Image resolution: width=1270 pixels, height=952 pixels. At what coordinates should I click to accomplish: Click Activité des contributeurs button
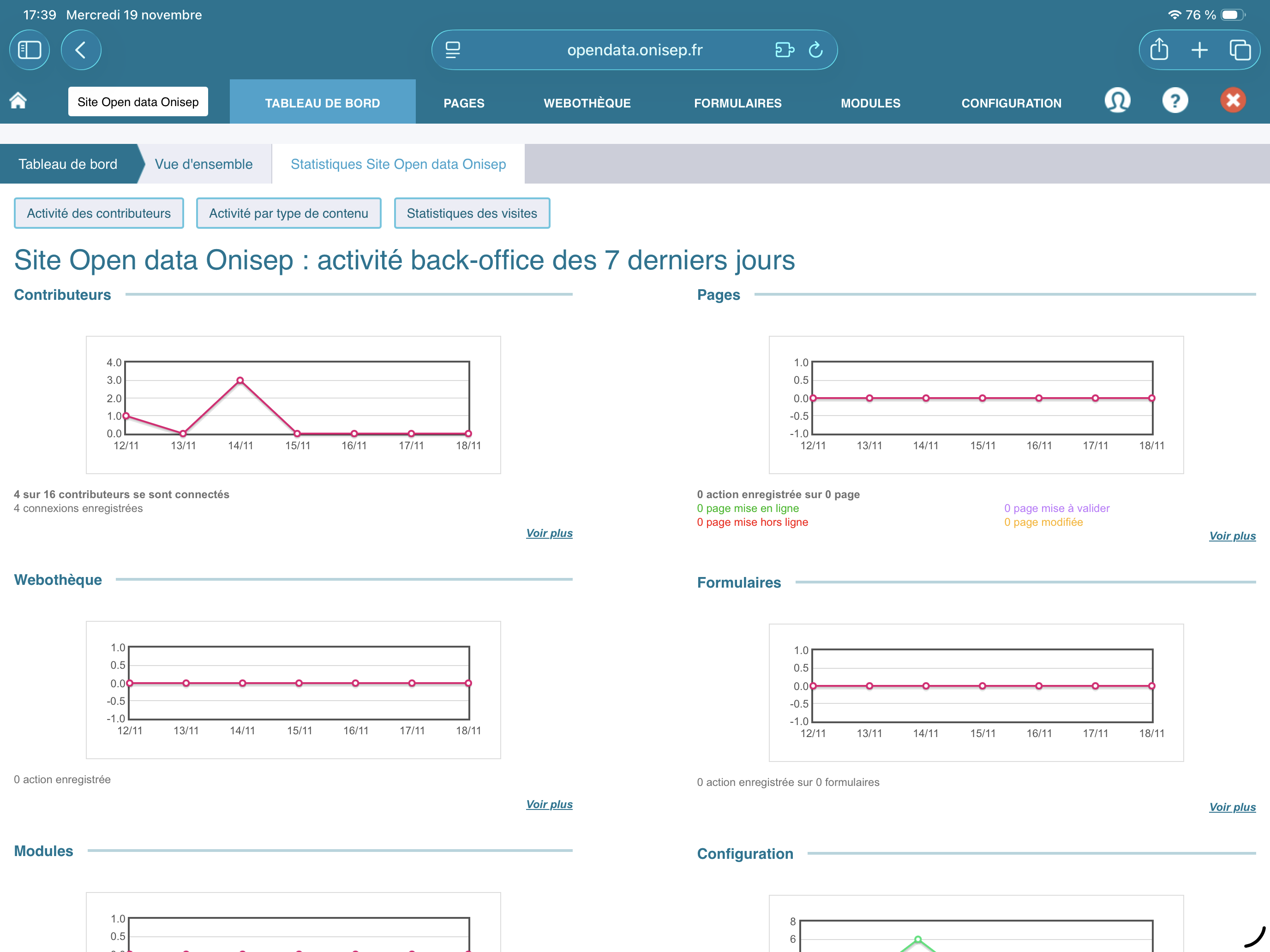[x=99, y=214]
